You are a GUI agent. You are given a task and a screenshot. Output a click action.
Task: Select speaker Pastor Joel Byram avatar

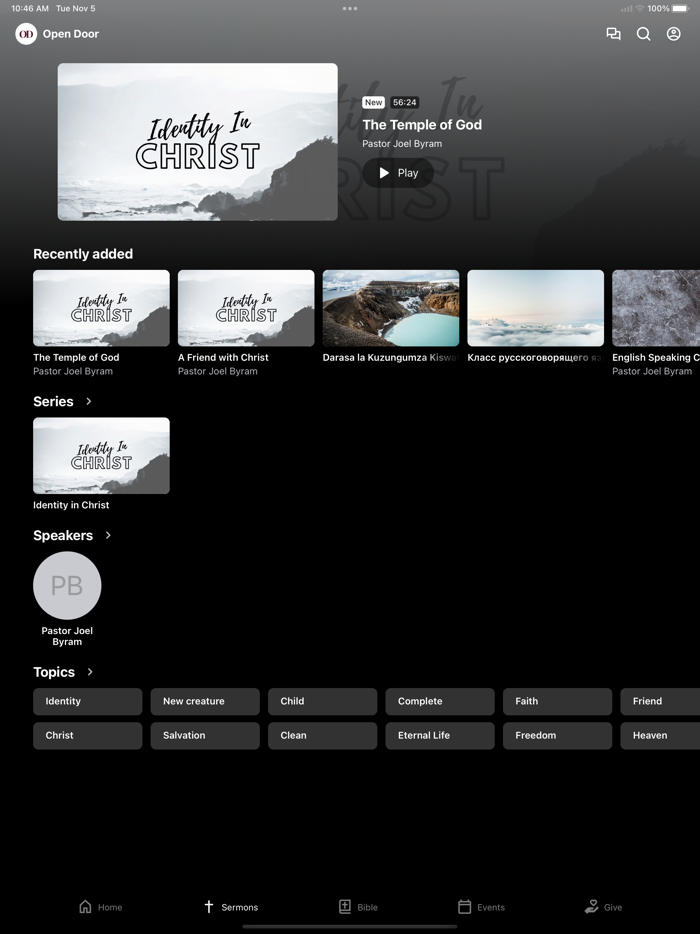[67, 586]
